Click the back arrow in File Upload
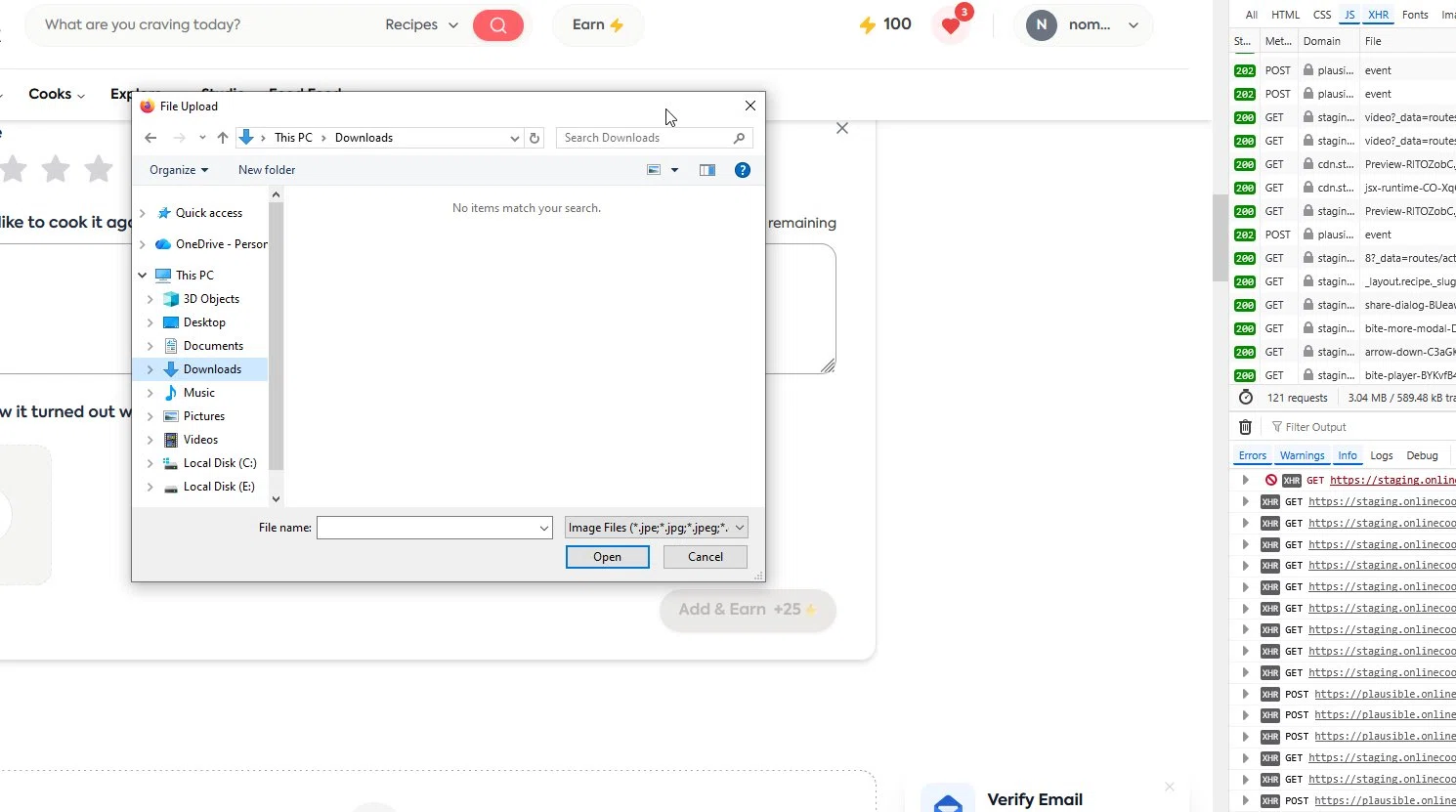Viewport: 1456px width, 812px height. [150, 138]
